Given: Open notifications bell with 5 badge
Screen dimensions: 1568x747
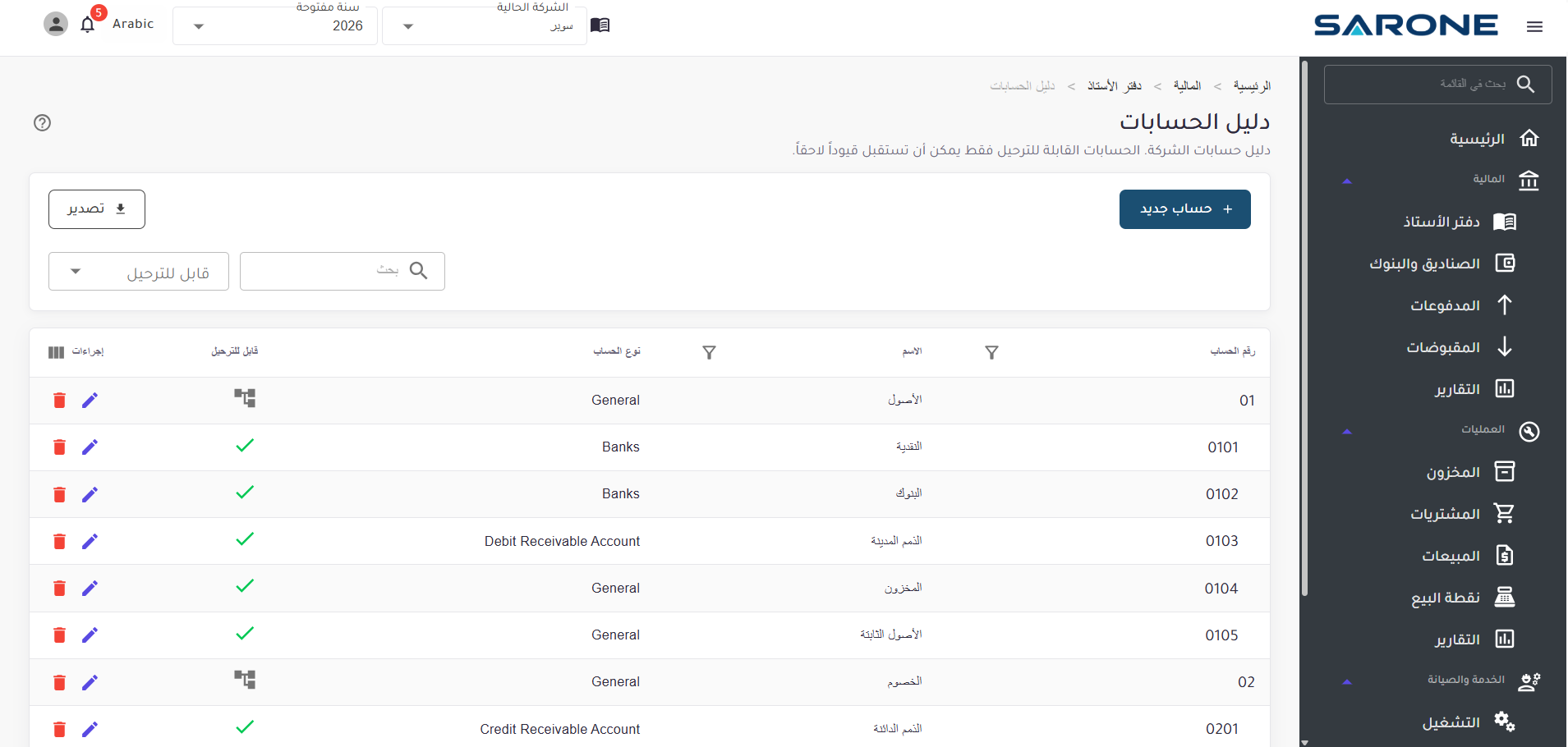Looking at the screenshot, I should tap(88, 25).
